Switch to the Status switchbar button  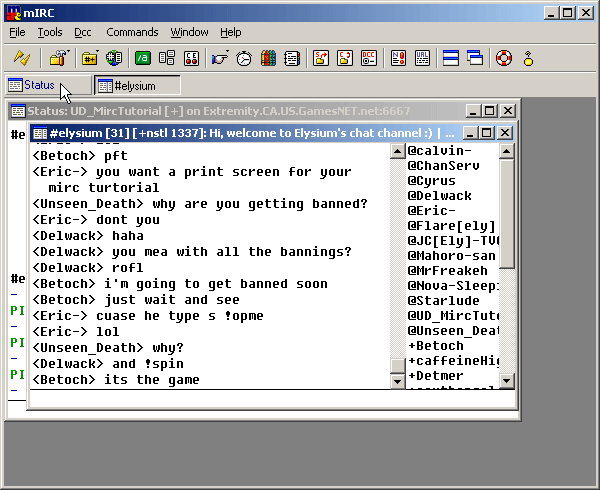49,85
